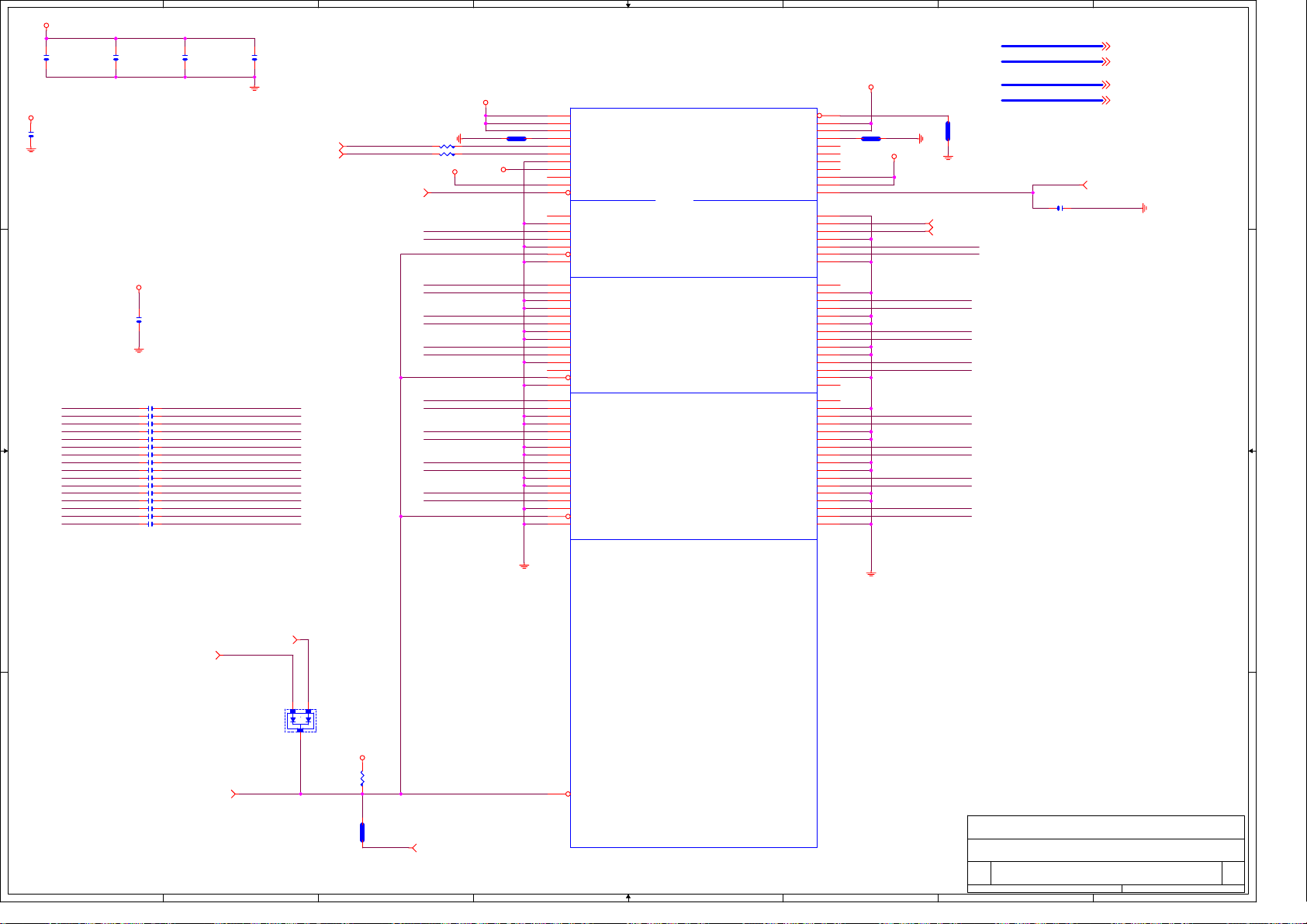Select vertical blue component below the pull-up resistor
This screenshot has height=924, width=1307.
[362, 832]
